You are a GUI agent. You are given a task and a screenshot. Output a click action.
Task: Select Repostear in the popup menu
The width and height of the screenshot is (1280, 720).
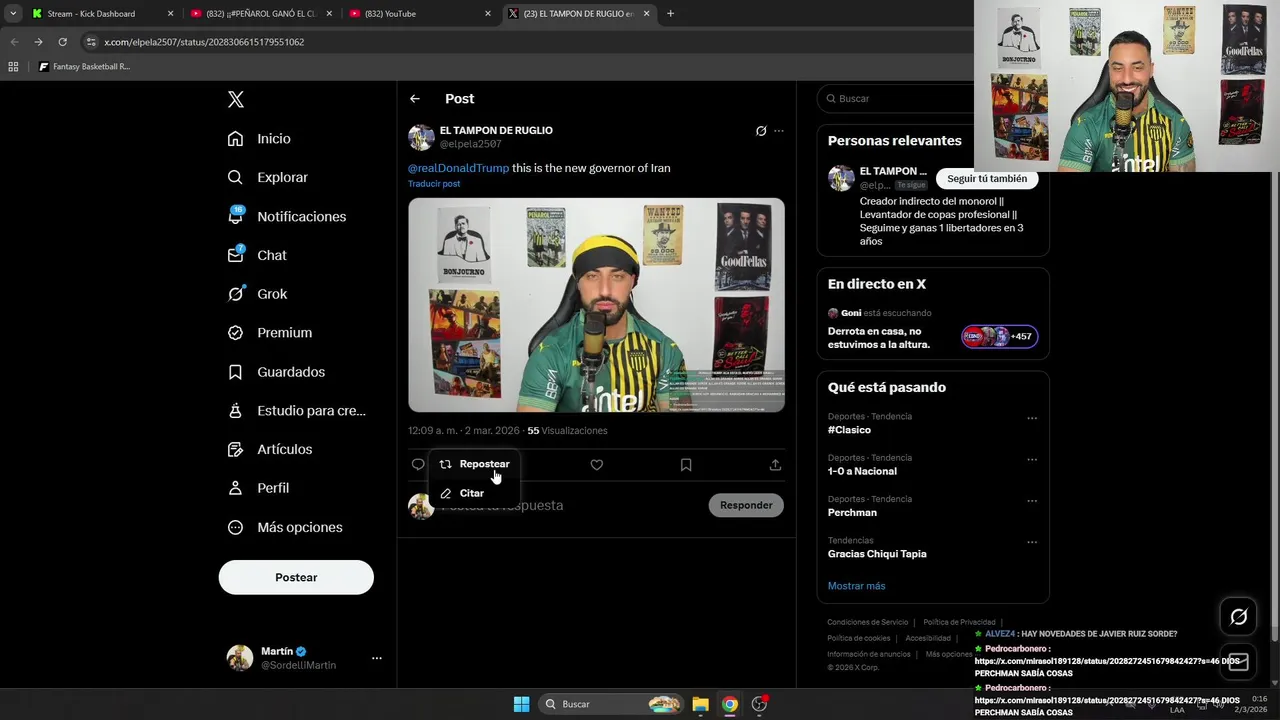click(474, 464)
